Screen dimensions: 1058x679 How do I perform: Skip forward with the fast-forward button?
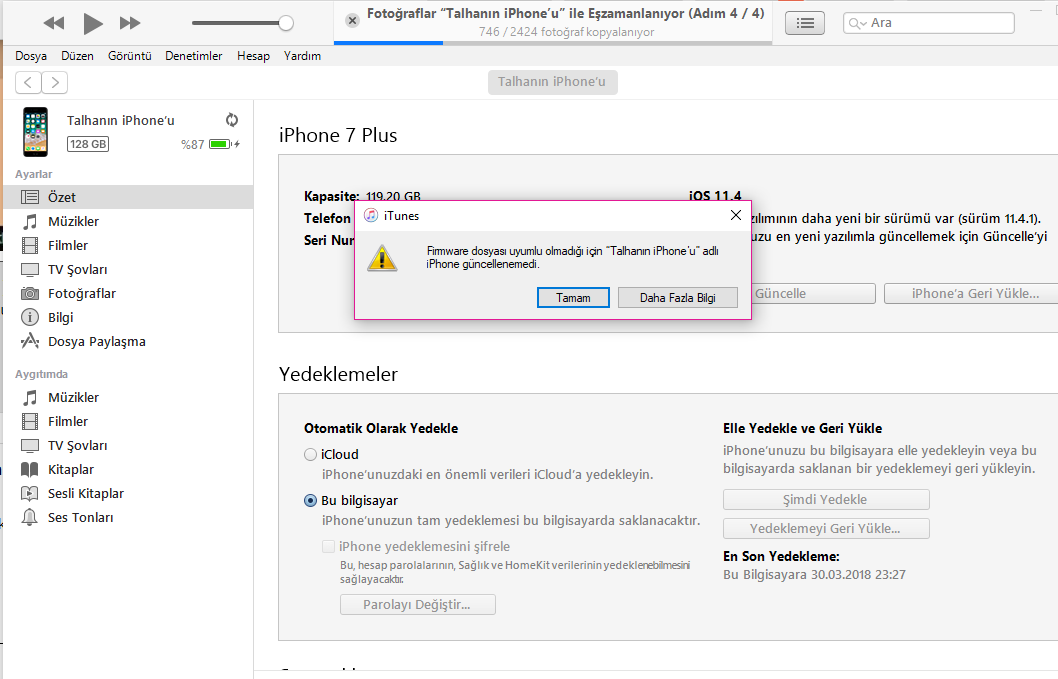130,24
